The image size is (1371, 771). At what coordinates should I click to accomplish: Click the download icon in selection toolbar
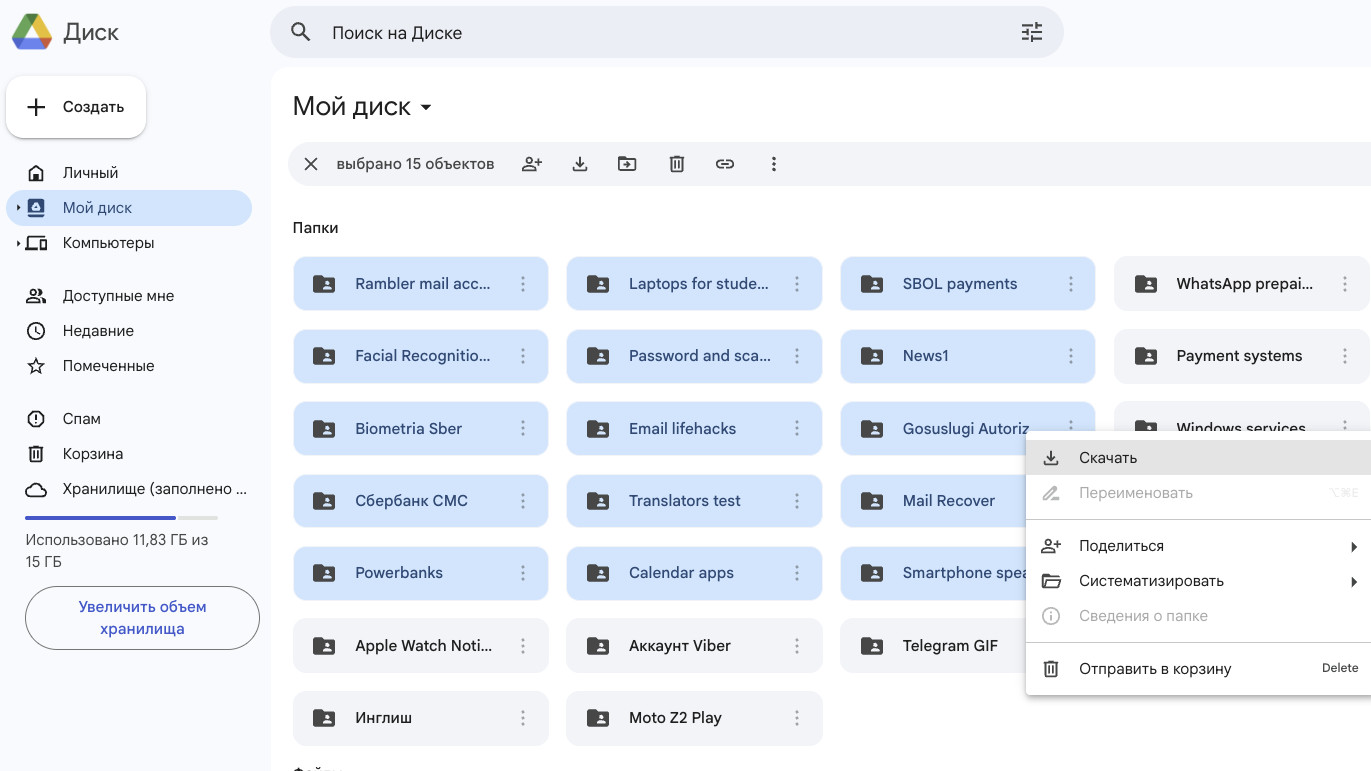[580, 164]
